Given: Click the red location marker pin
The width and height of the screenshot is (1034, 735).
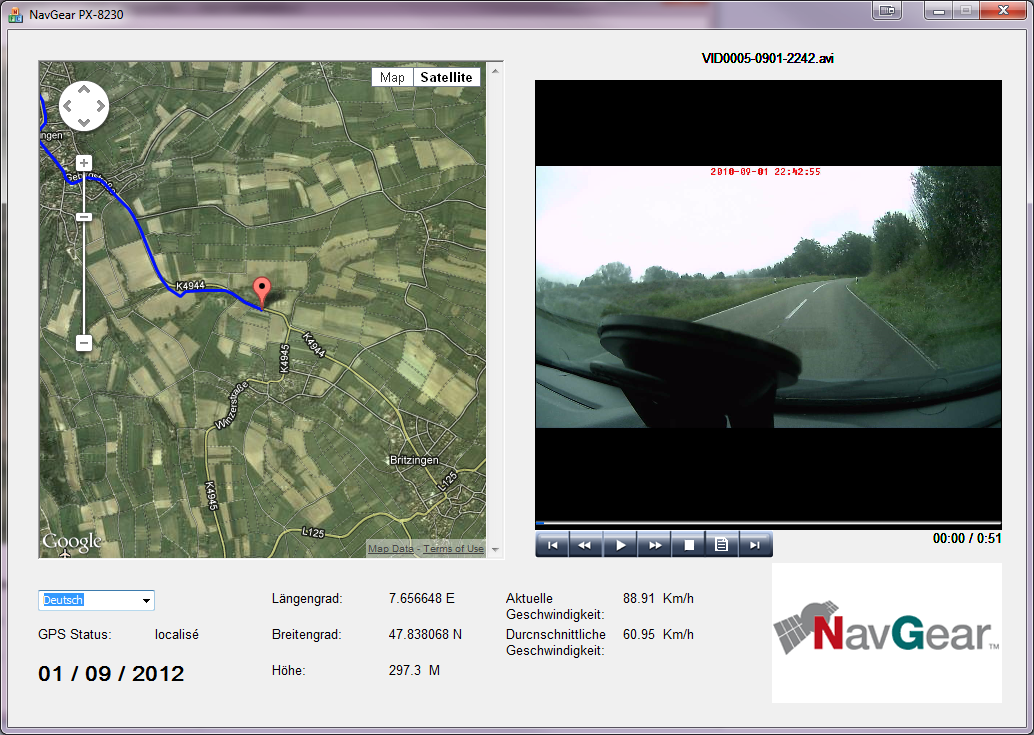Looking at the screenshot, I should pyautogui.click(x=262, y=290).
